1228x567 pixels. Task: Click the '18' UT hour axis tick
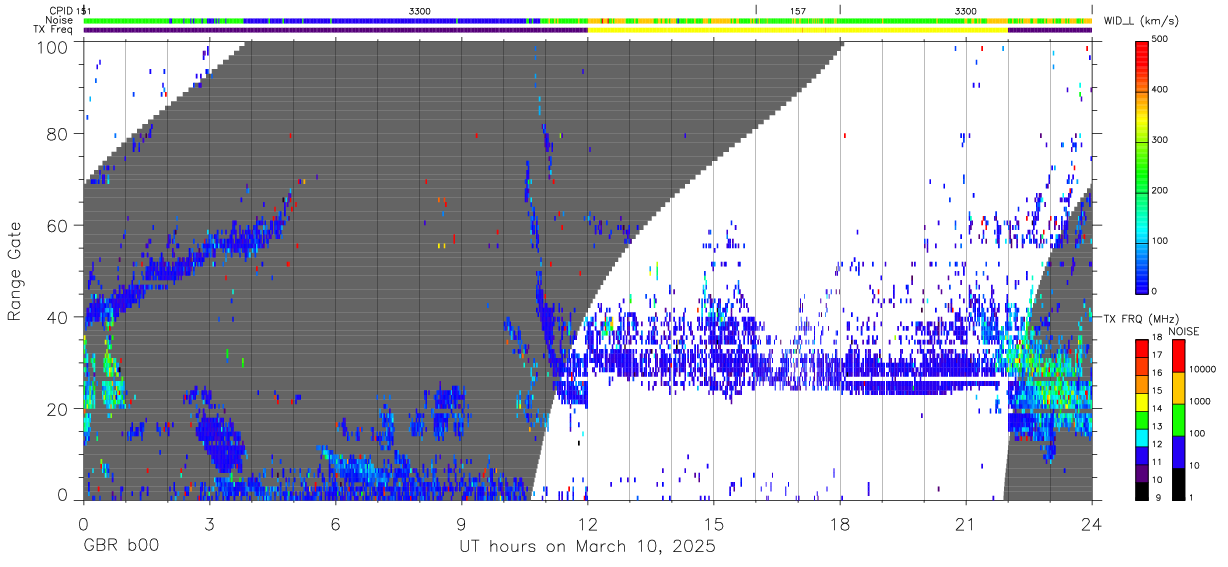840,523
